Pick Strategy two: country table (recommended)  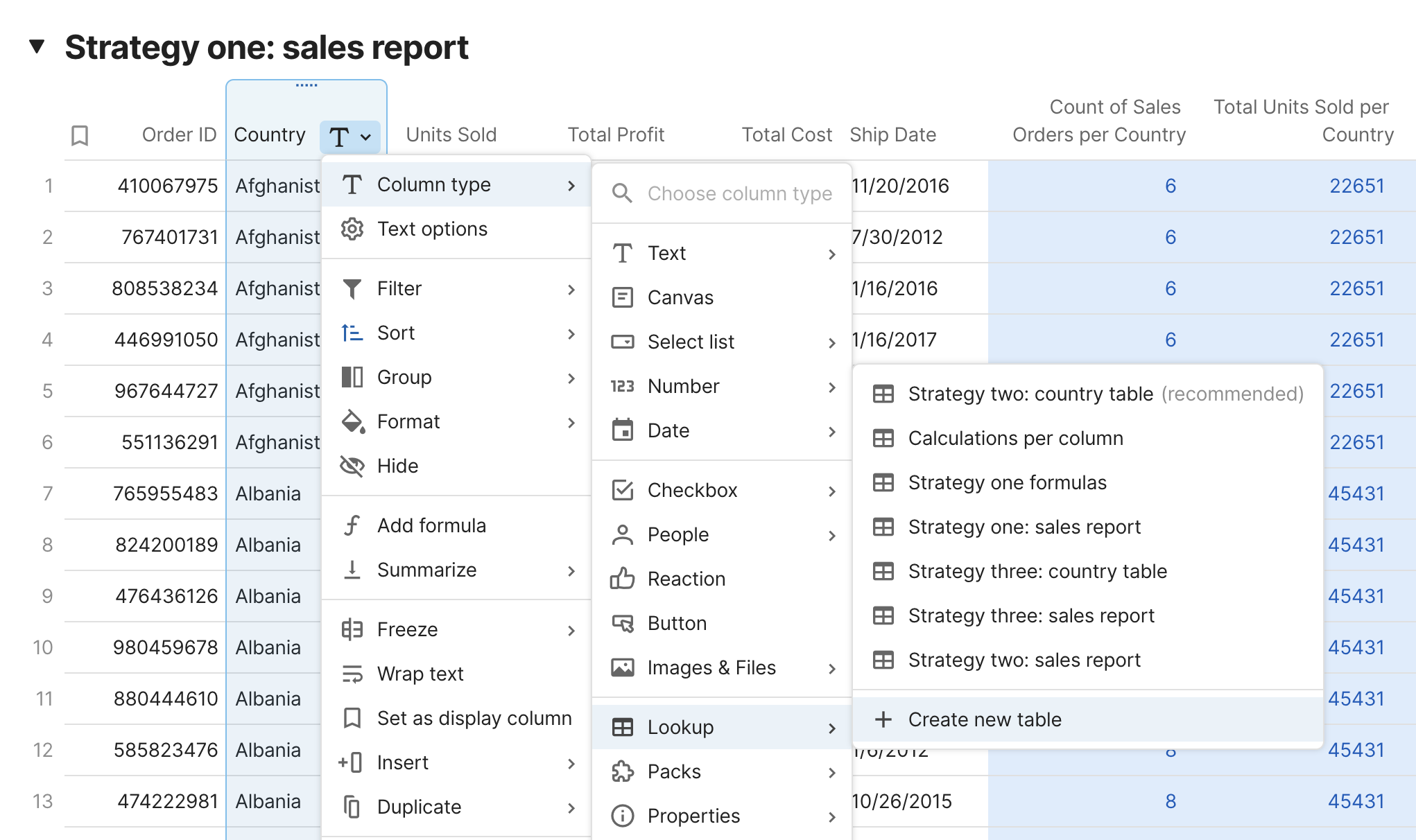coord(1029,394)
